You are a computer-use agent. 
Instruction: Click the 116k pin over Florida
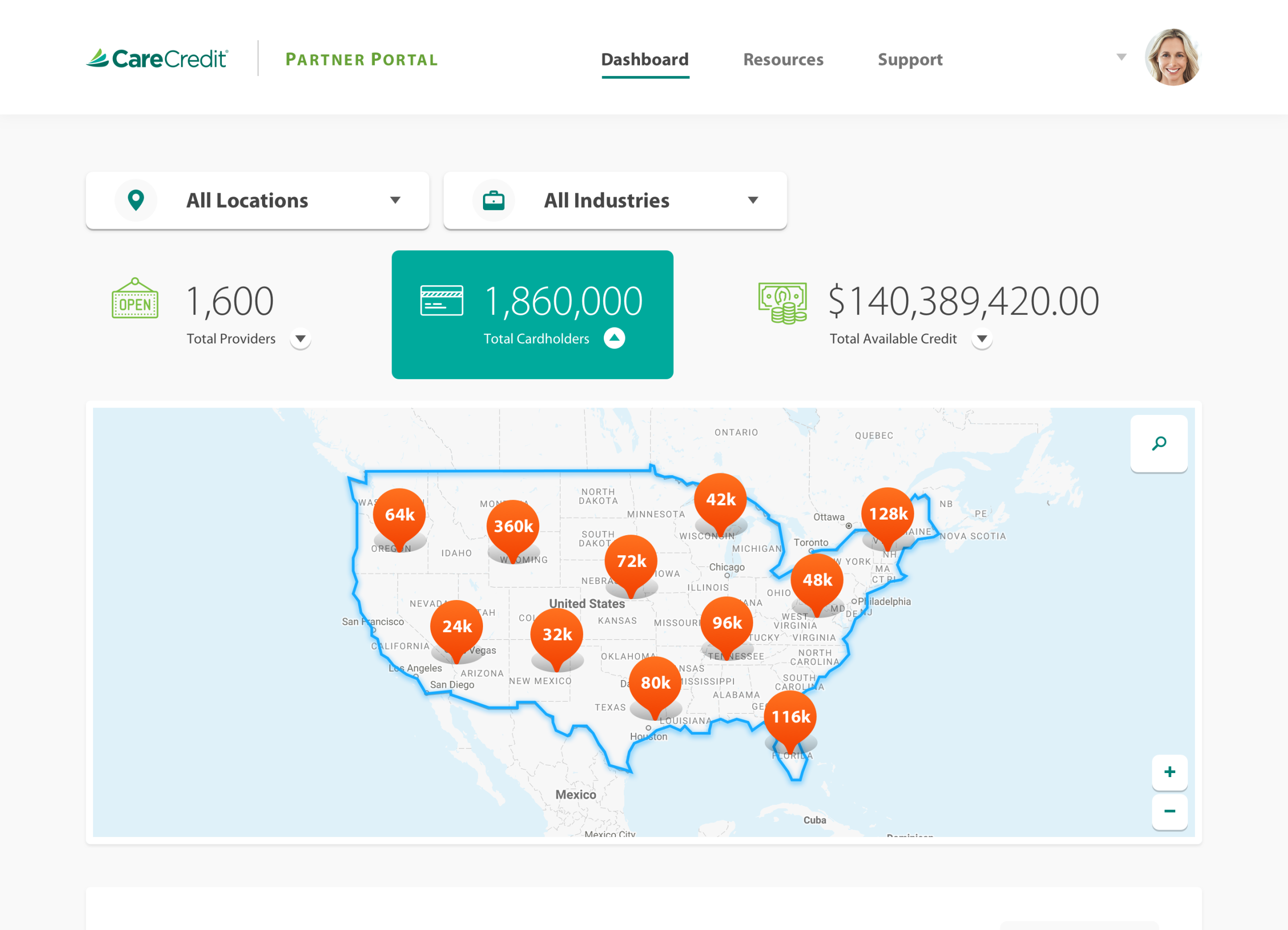(x=790, y=717)
